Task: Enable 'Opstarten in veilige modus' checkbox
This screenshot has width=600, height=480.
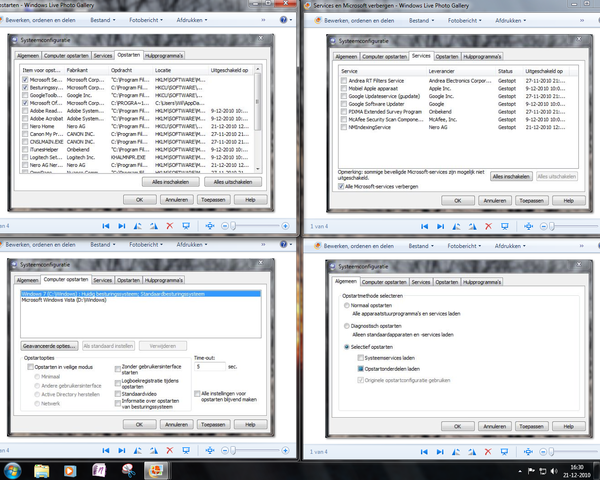Action: click(x=31, y=367)
